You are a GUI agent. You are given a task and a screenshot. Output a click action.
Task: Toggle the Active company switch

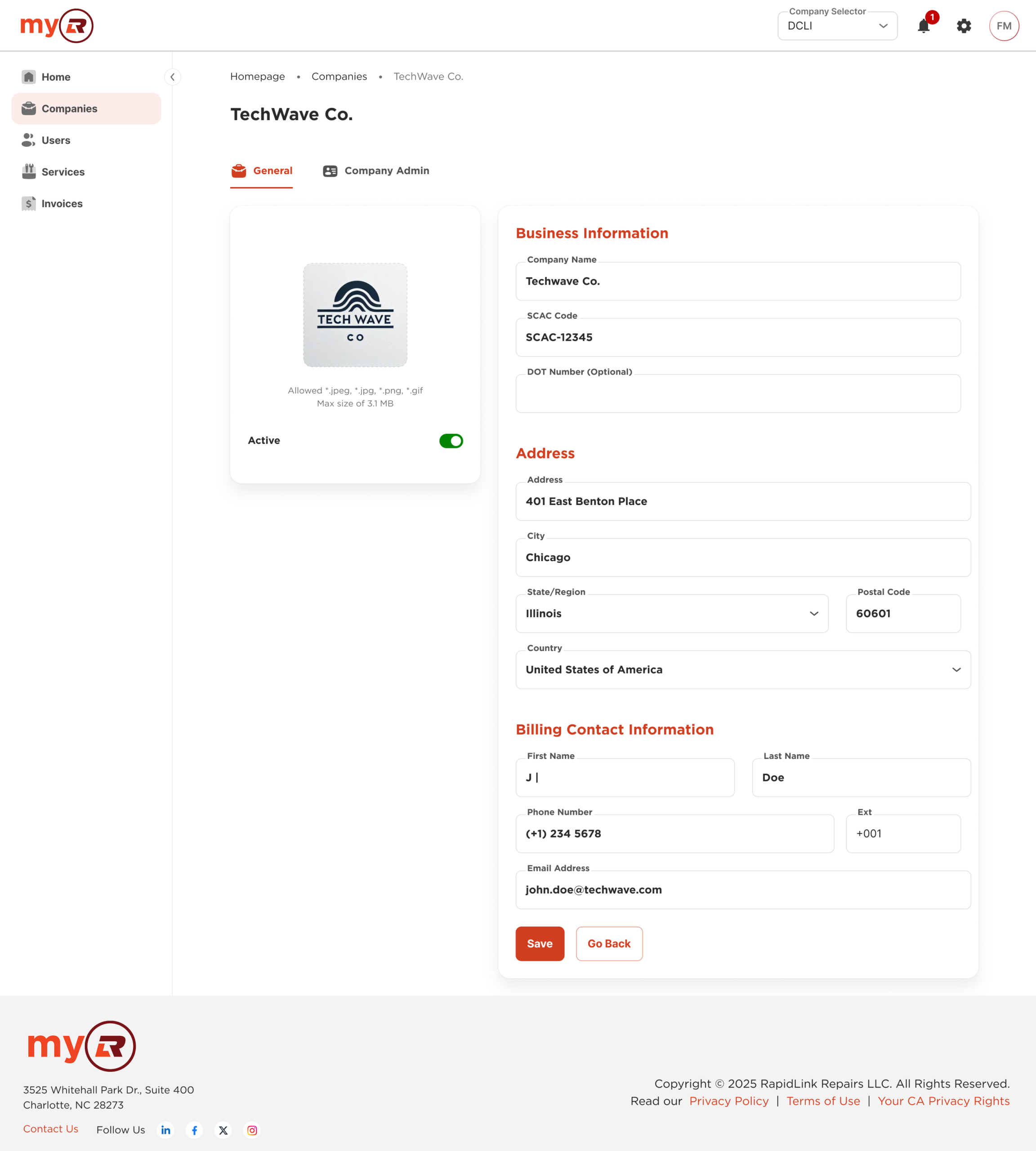point(451,441)
